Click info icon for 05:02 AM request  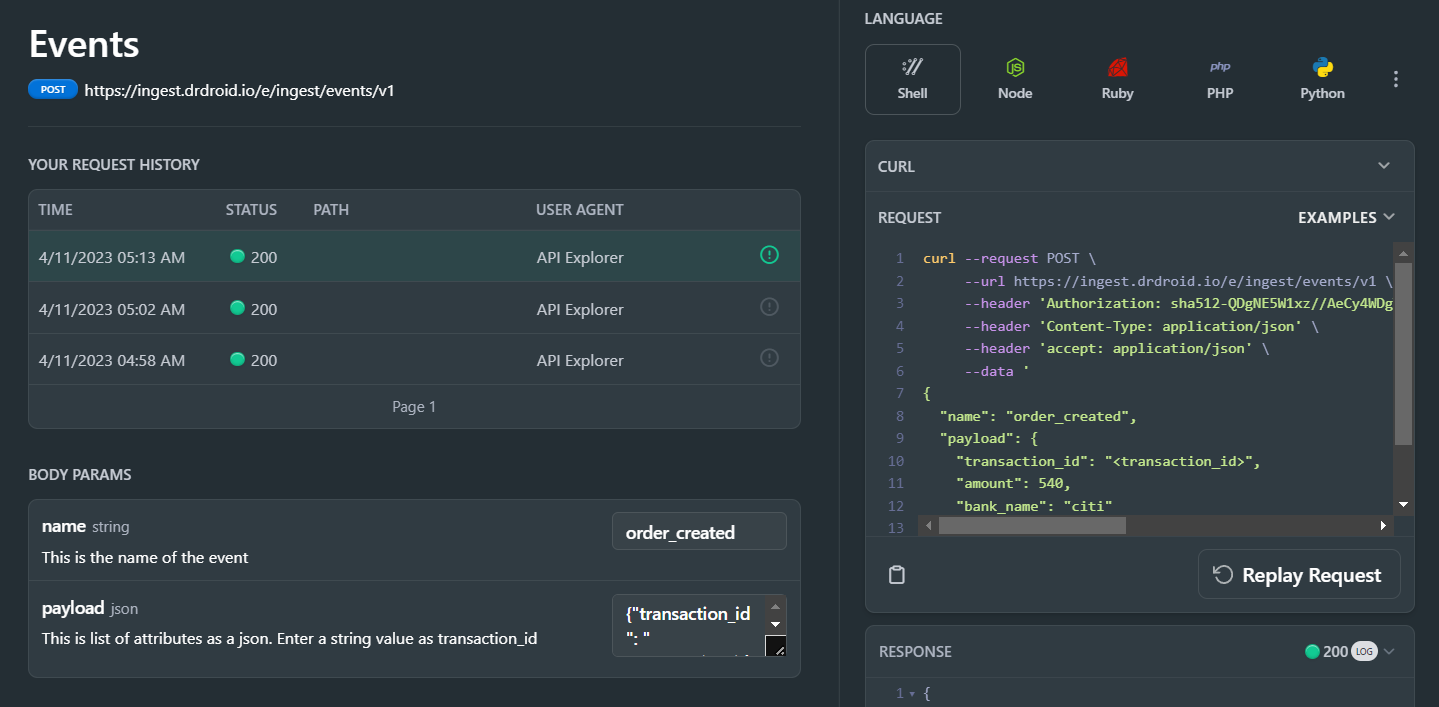pyautogui.click(x=769, y=307)
